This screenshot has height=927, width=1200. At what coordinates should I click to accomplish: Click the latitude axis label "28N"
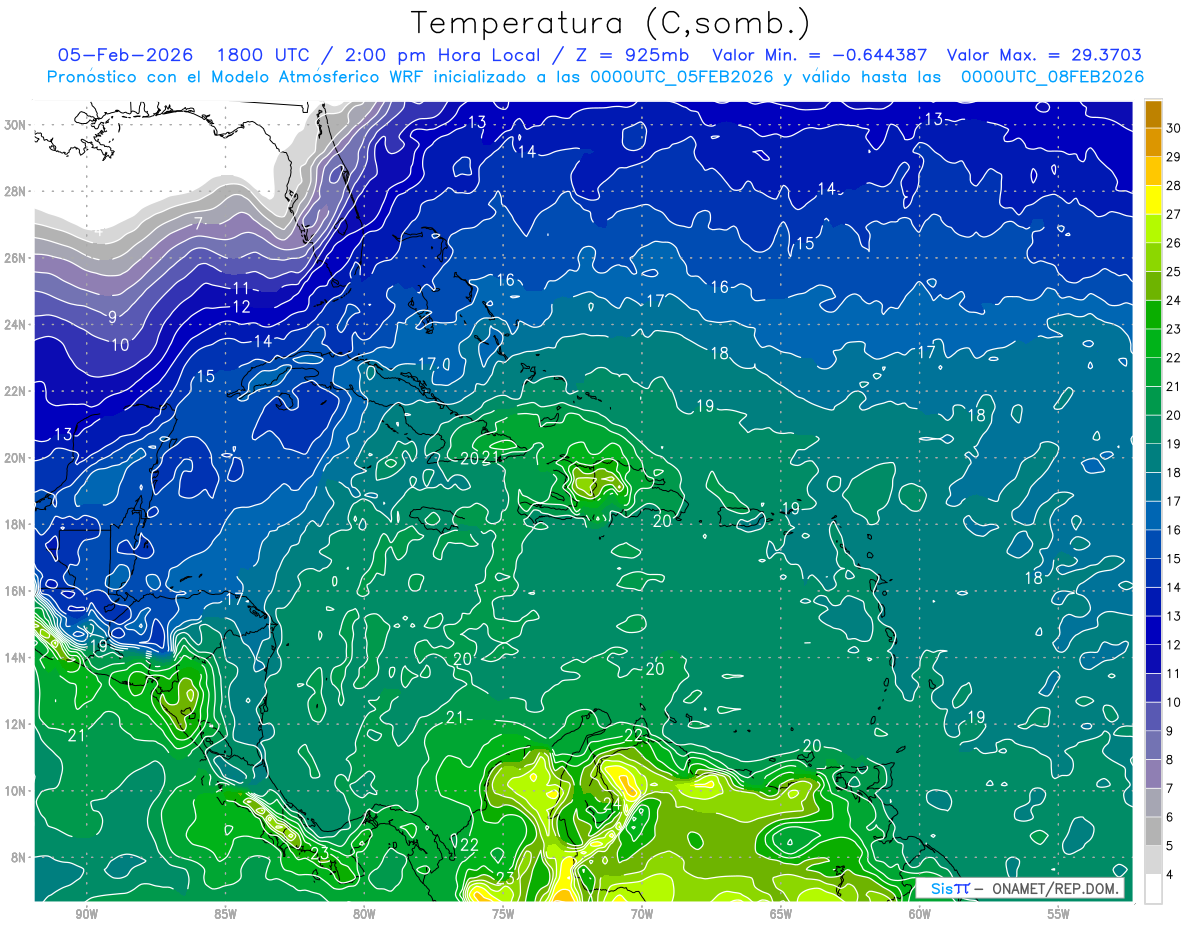pyautogui.click(x=17, y=191)
